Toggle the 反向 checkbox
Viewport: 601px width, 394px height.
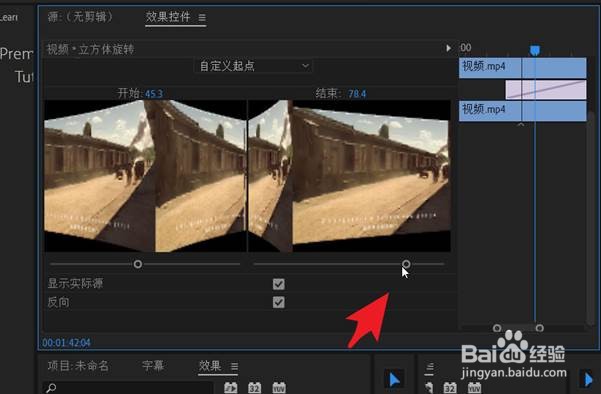(x=279, y=302)
